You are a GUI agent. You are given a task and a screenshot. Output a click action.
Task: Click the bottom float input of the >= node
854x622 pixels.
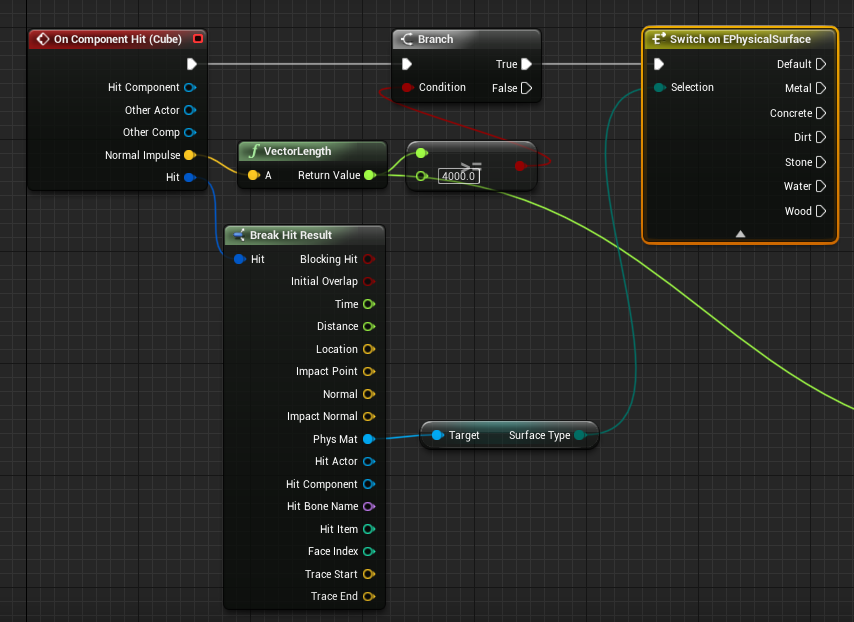421,176
